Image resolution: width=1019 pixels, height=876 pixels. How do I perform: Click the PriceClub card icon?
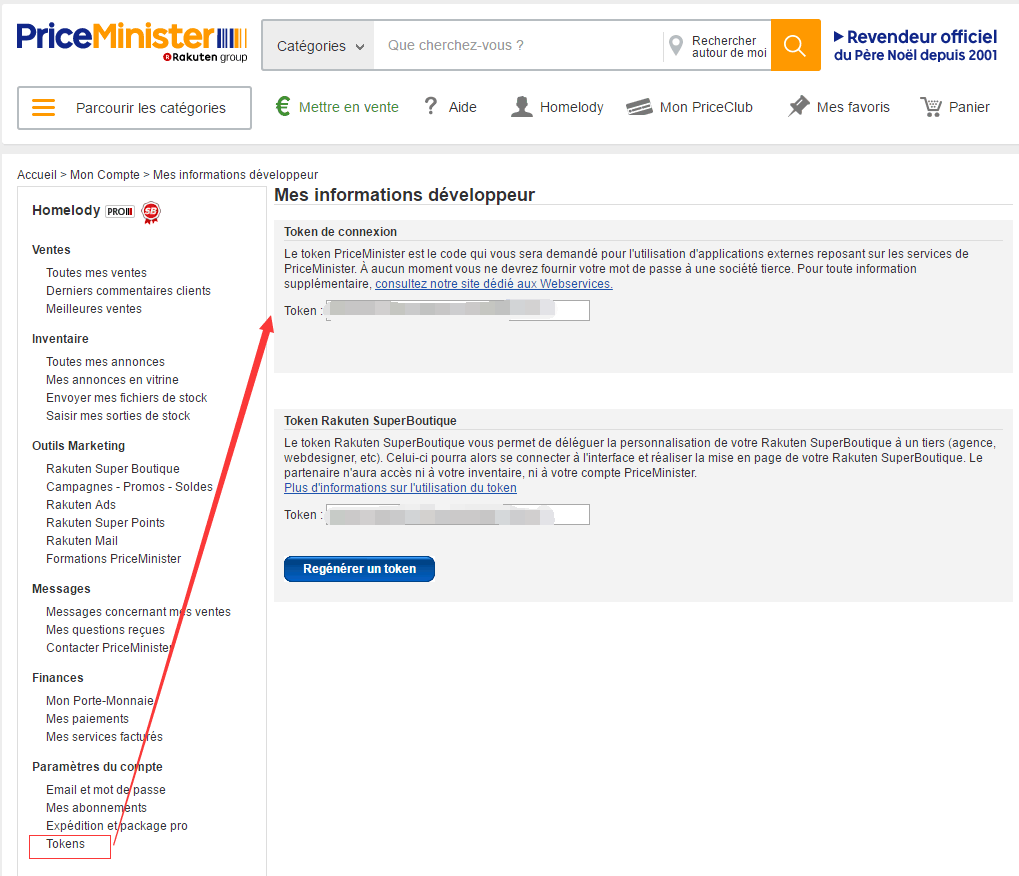pyautogui.click(x=639, y=107)
